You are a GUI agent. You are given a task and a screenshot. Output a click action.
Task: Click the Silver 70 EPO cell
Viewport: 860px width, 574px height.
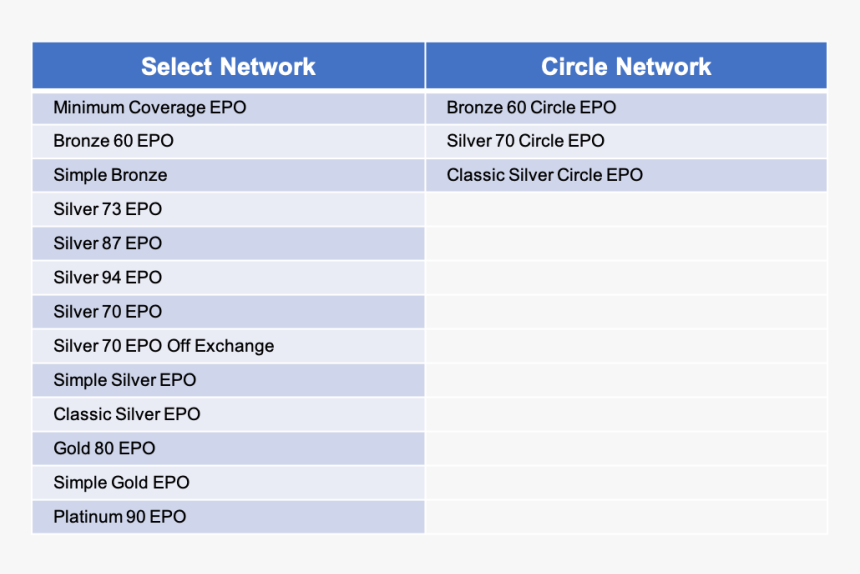tap(228, 312)
